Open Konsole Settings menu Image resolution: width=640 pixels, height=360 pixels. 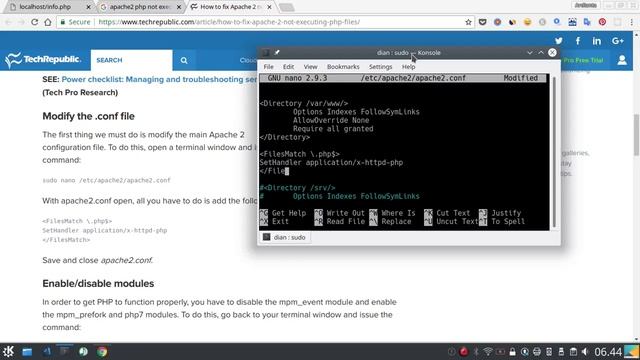tap(380, 67)
